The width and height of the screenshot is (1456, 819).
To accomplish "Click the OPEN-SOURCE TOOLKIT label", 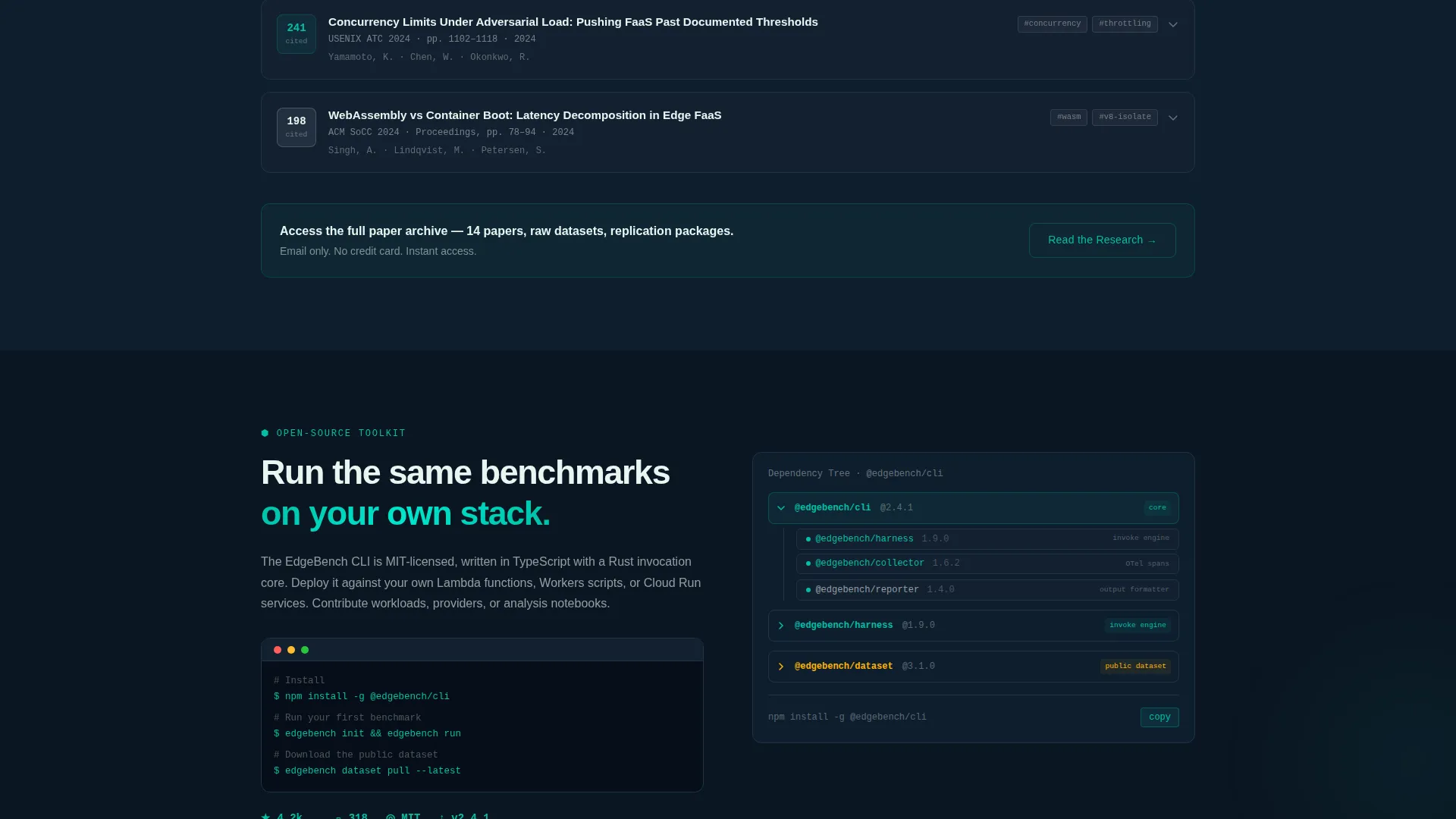I will [x=341, y=434].
